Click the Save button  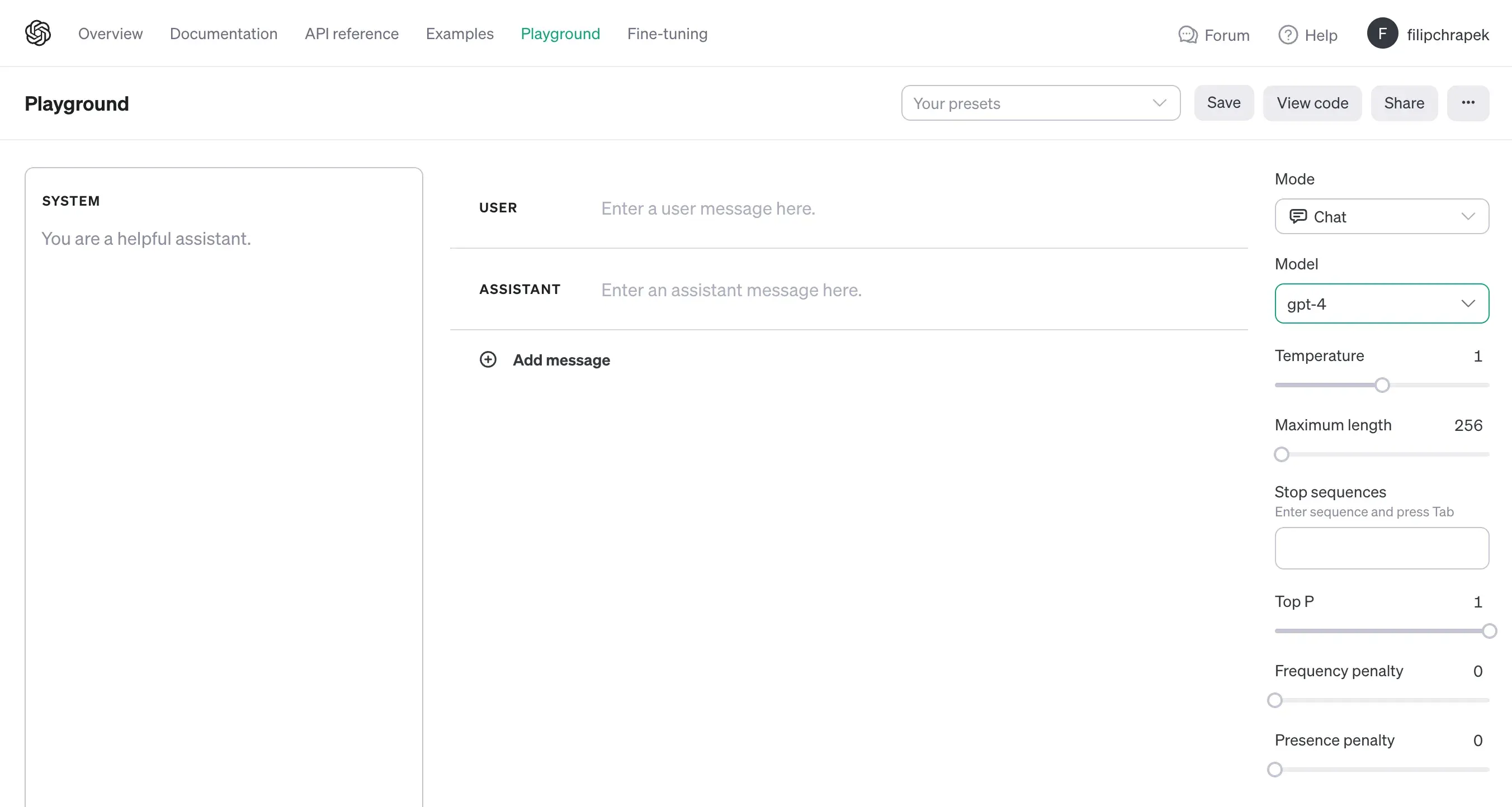coord(1223,103)
